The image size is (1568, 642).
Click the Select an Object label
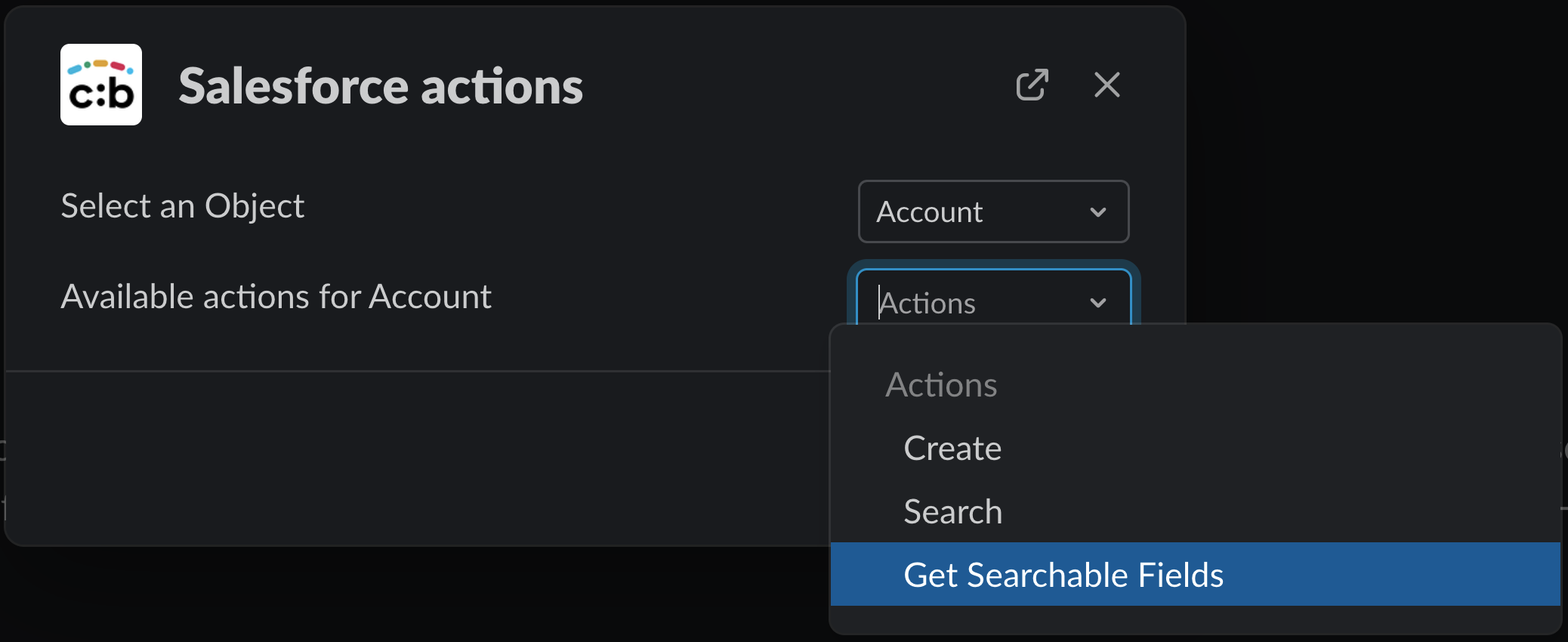coord(183,206)
